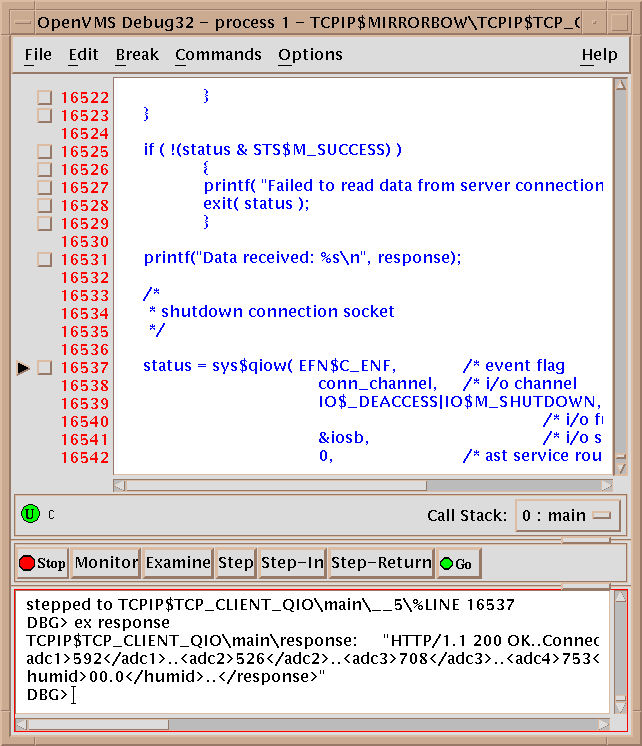Screen dimensions: 642x746
Task: Open the Help menu
Action: click(x=599, y=55)
